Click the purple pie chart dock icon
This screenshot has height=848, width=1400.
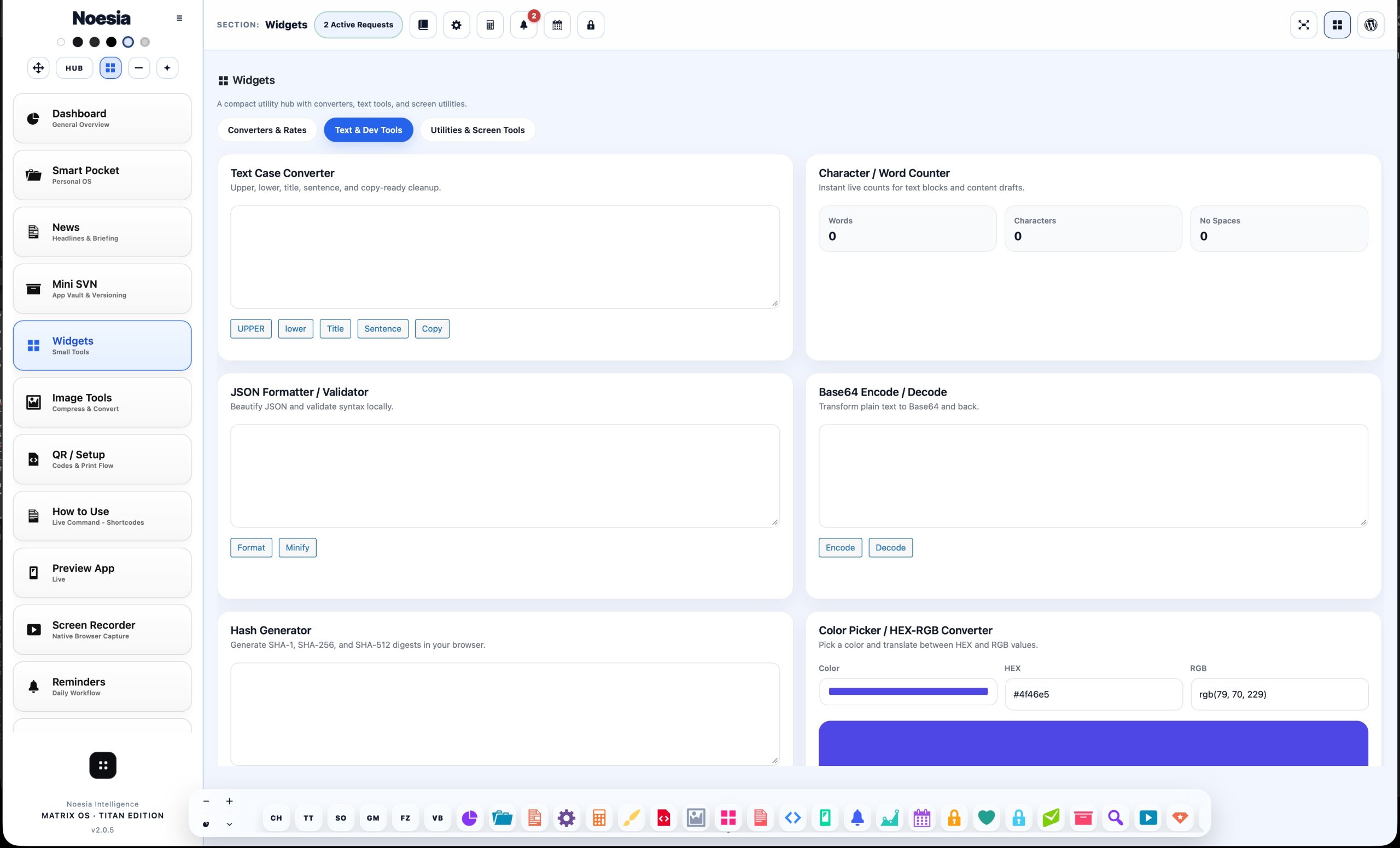coord(469,818)
